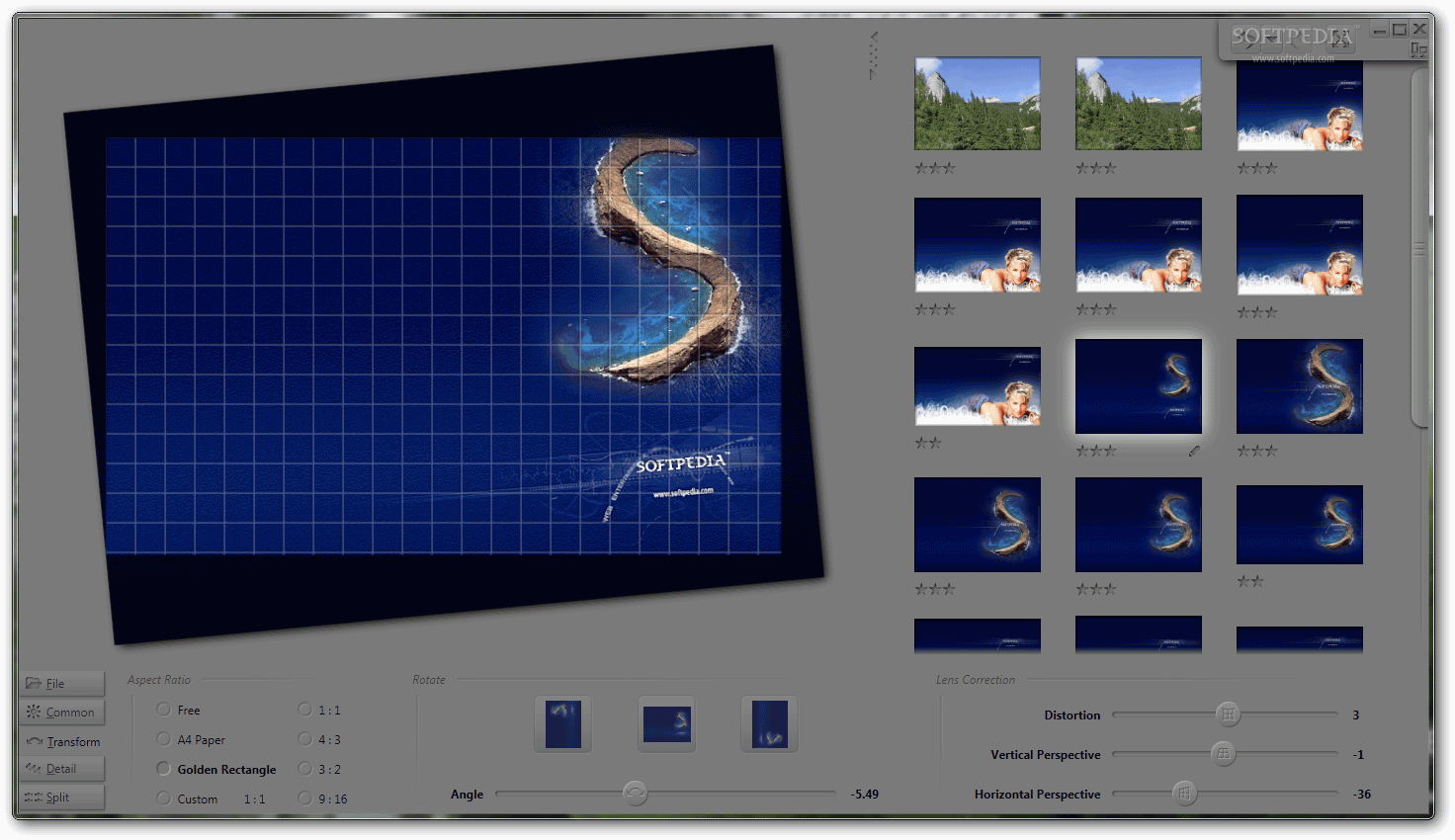This screenshot has width=1455, height=840.
Task: Click the two-star rating under the small S thumbnail
Action: (1250, 581)
